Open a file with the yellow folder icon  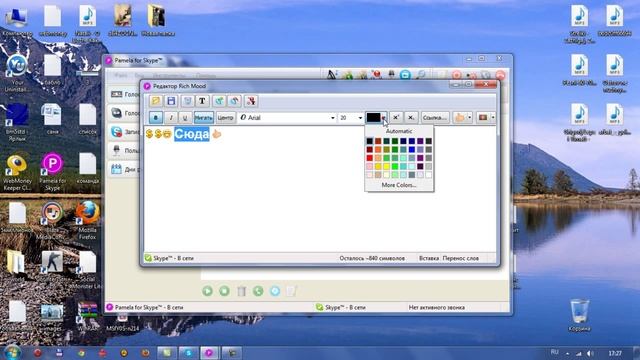[156, 101]
